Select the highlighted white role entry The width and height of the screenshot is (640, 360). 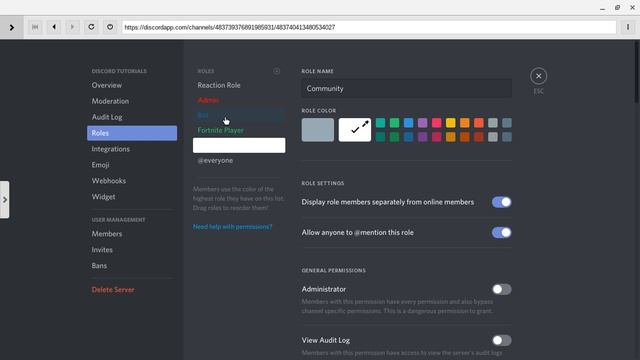239,145
